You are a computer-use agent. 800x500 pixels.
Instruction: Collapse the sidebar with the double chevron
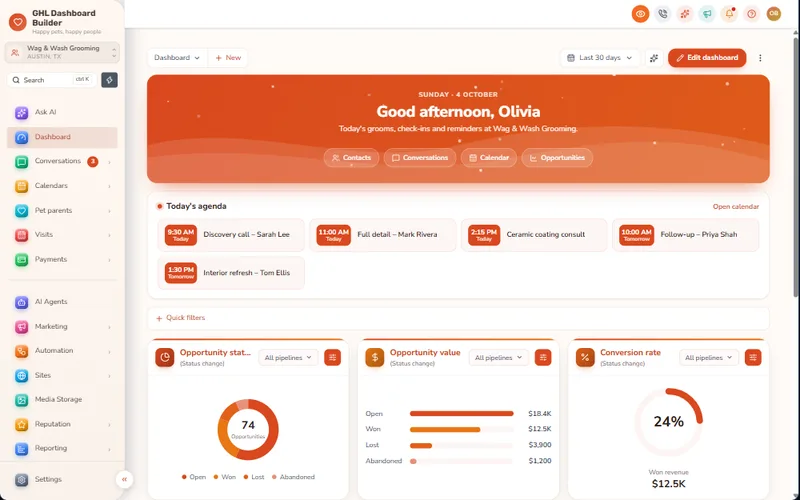point(124,480)
